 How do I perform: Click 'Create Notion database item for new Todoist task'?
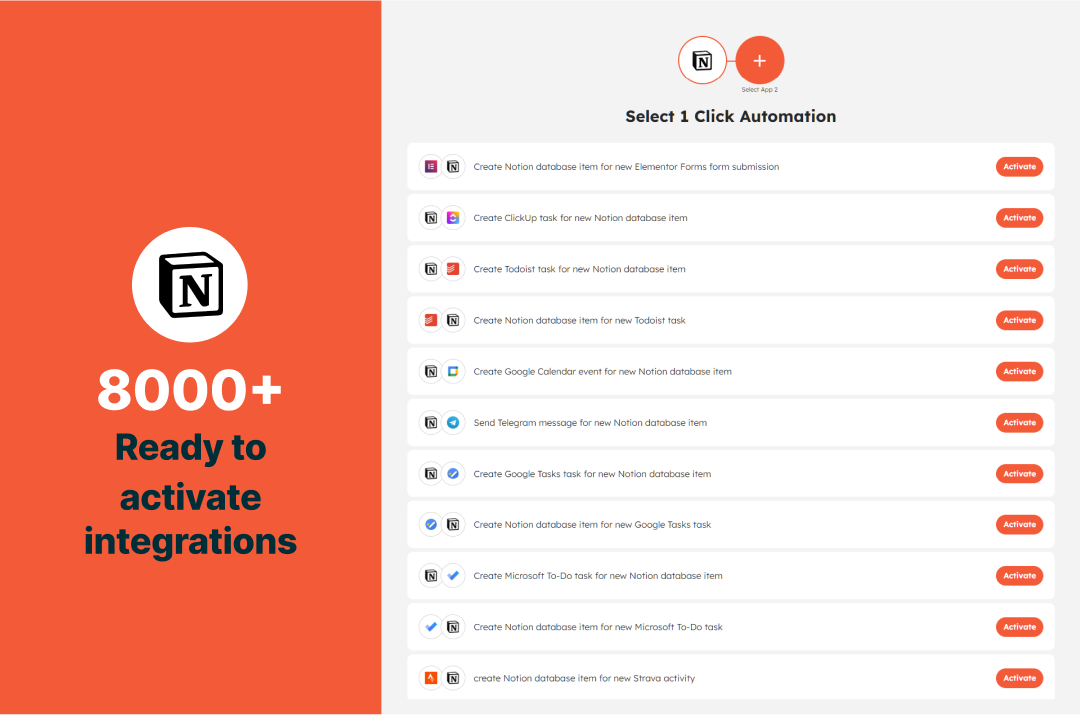tap(579, 320)
